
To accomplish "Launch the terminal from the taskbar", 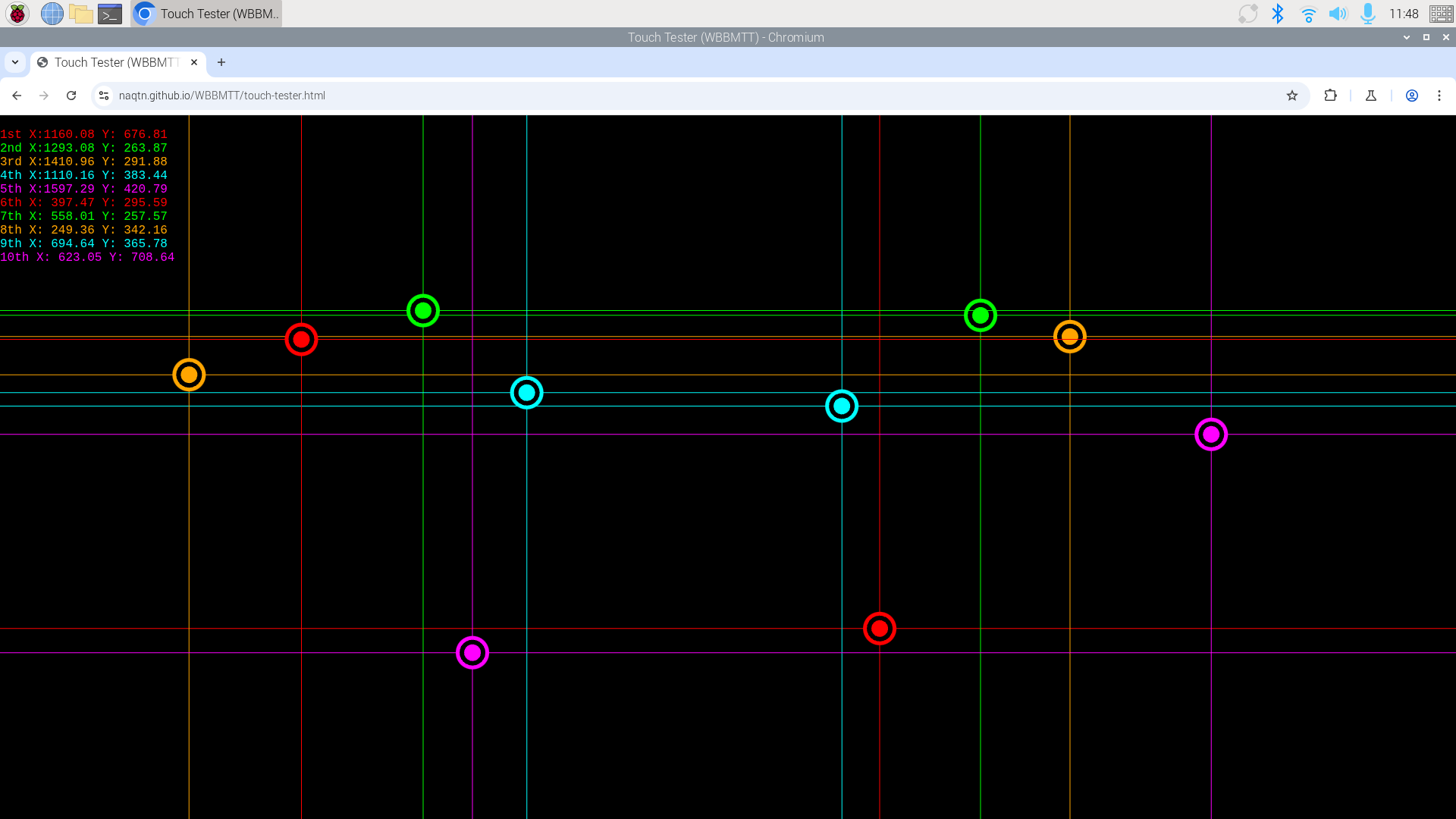I will coord(110,14).
